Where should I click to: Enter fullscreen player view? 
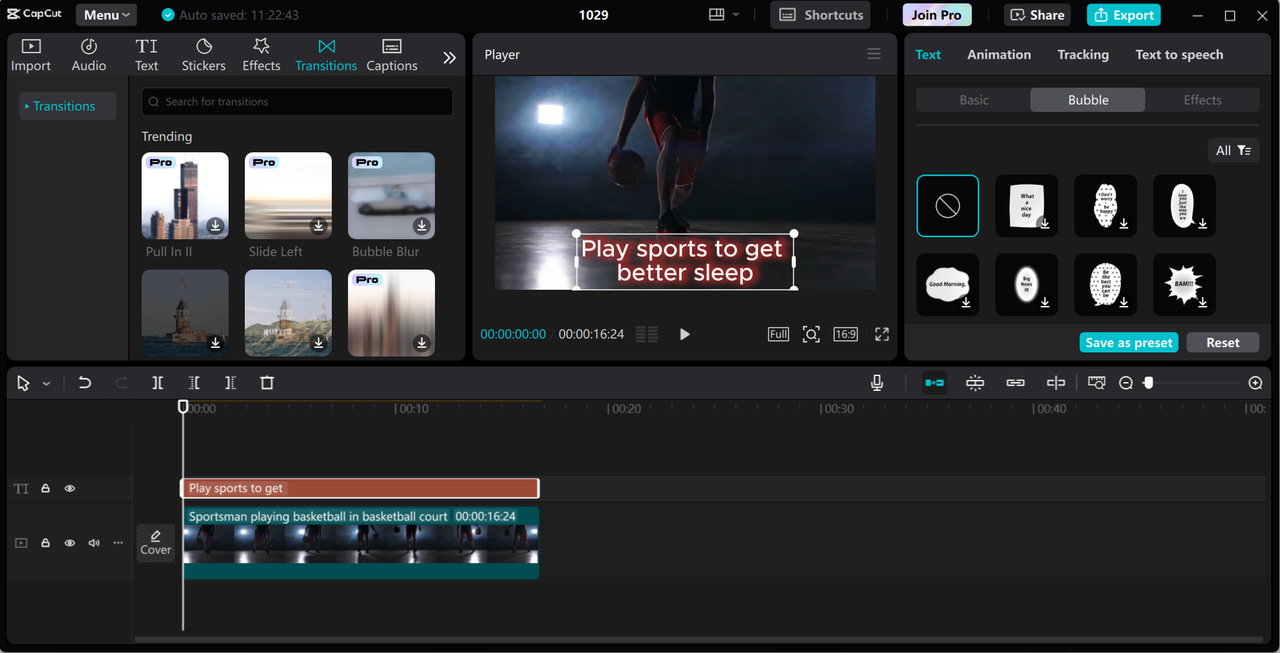(882, 334)
